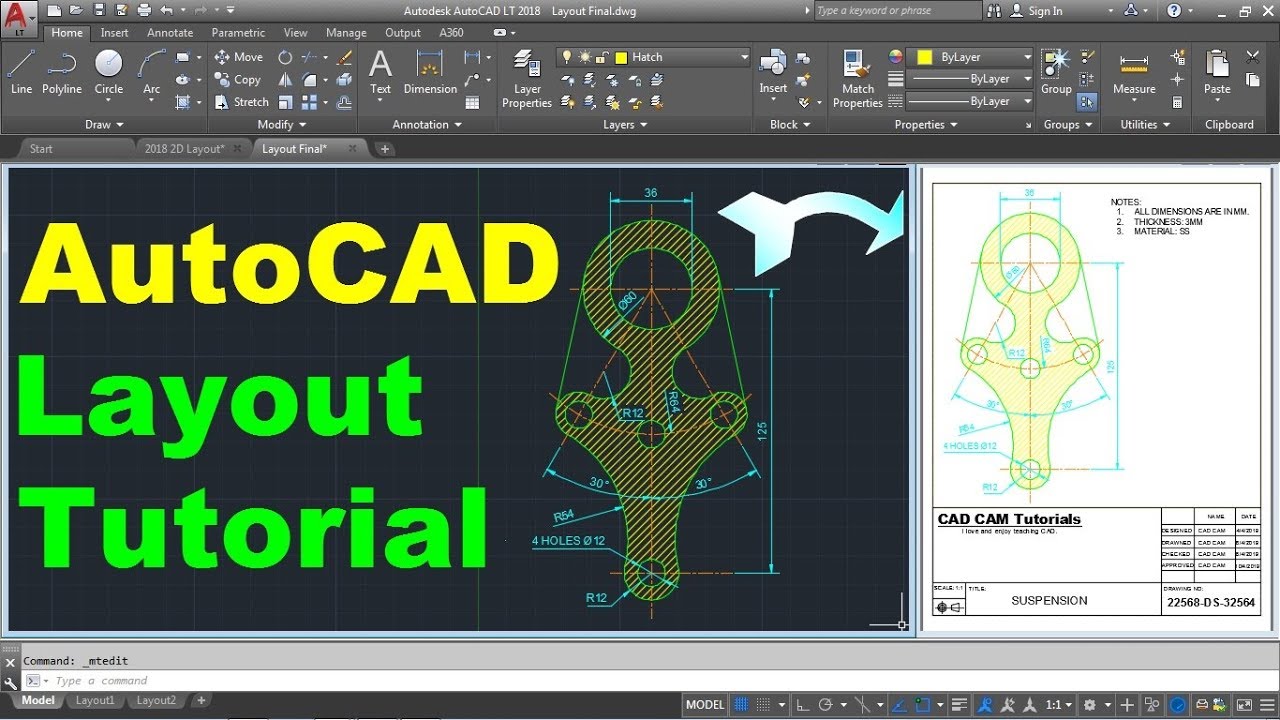Toggle lineweight display in status bar
1280x720 pixels.
pos(959,705)
